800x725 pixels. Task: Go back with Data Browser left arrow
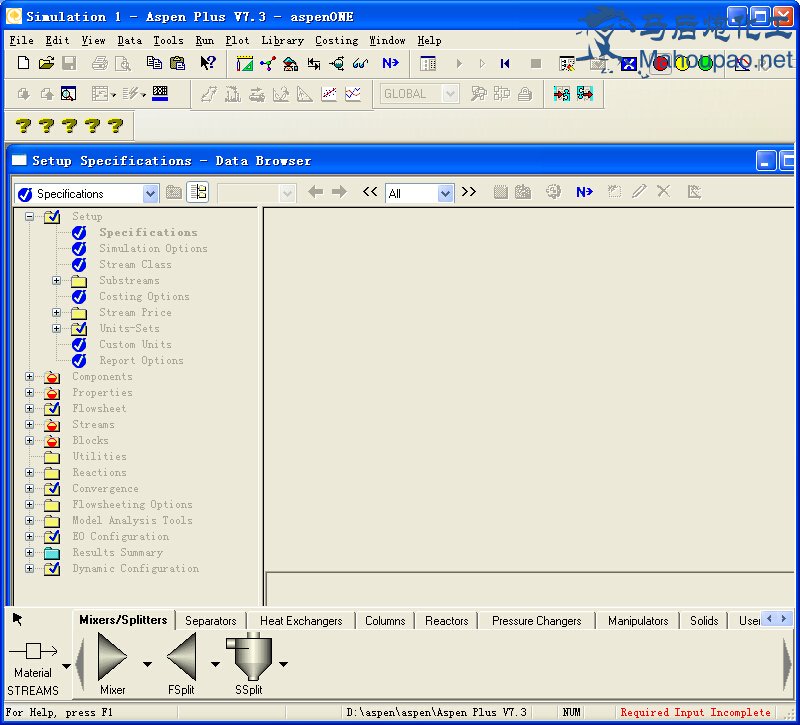316,192
